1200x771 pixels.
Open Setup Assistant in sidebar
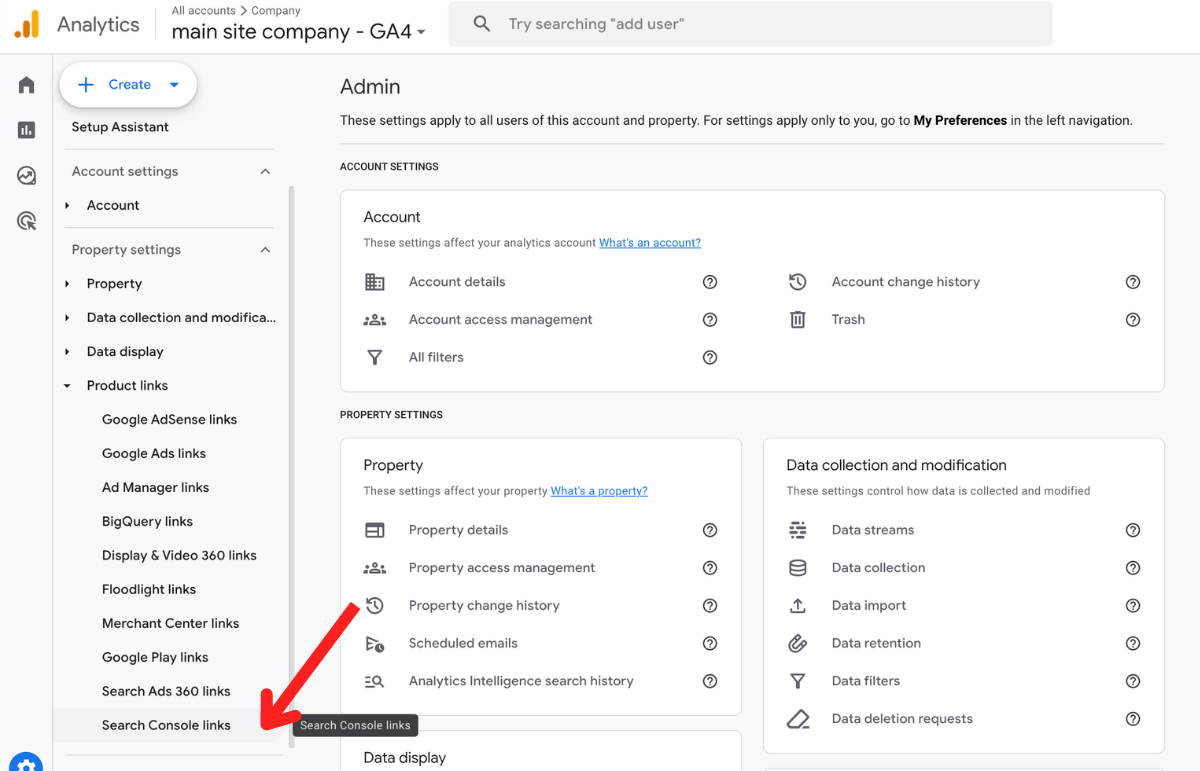(x=120, y=127)
